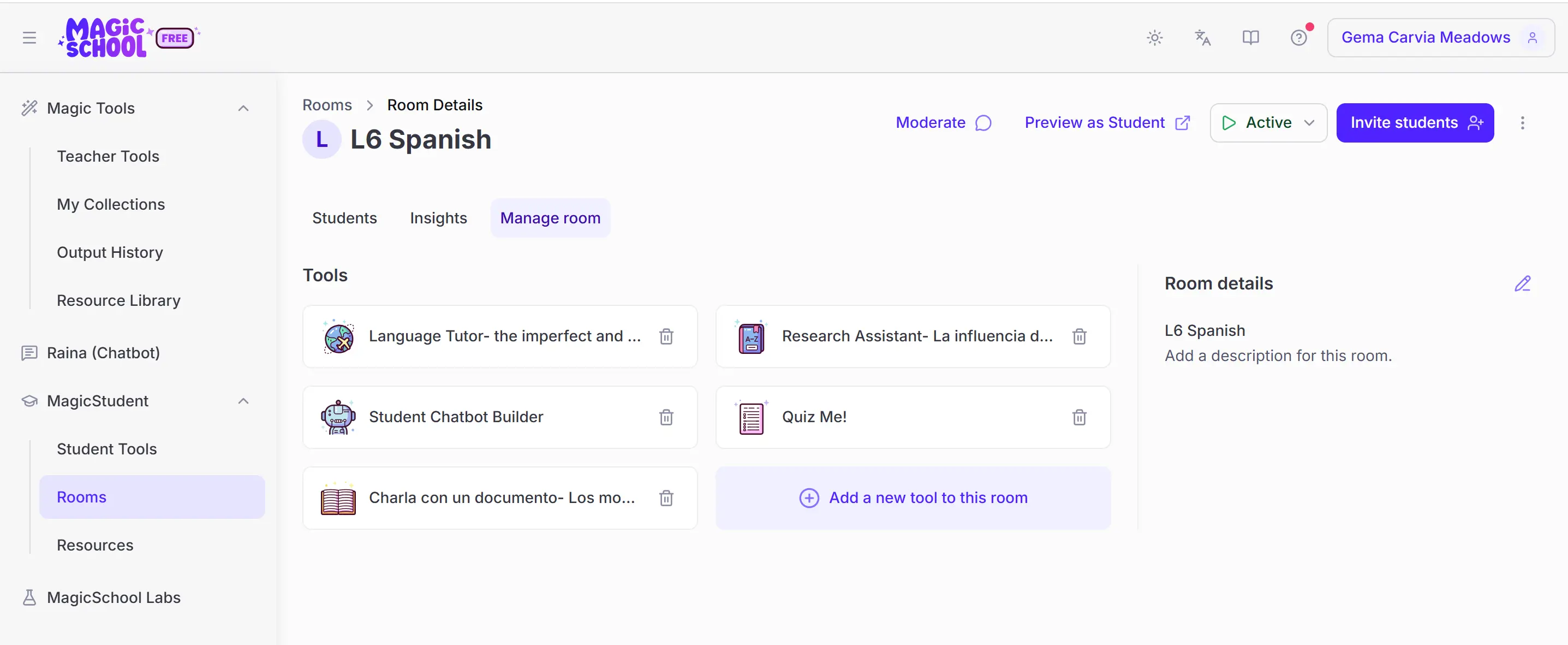Add a new tool to this room
The height and width of the screenshot is (645, 1568).
click(913, 498)
